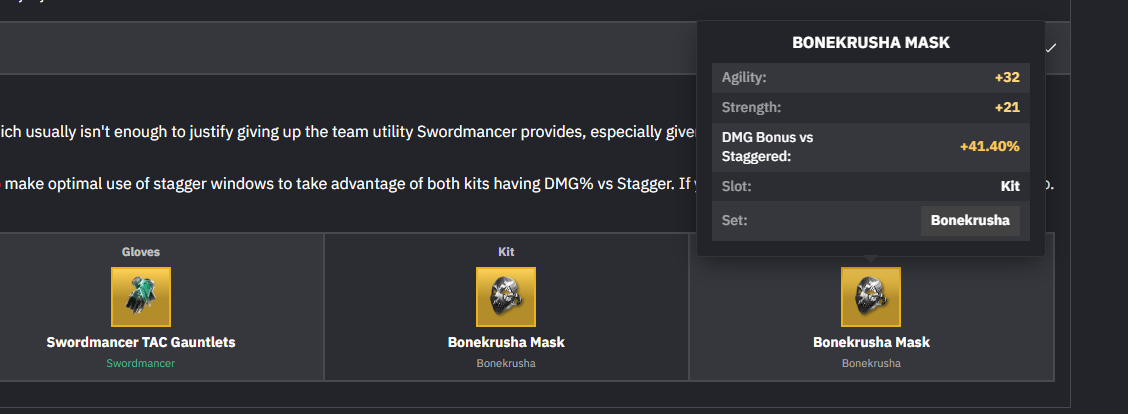Click the Bonekrusha Mask icon under Kit label
This screenshot has width=1128, height=414.
(506, 297)
